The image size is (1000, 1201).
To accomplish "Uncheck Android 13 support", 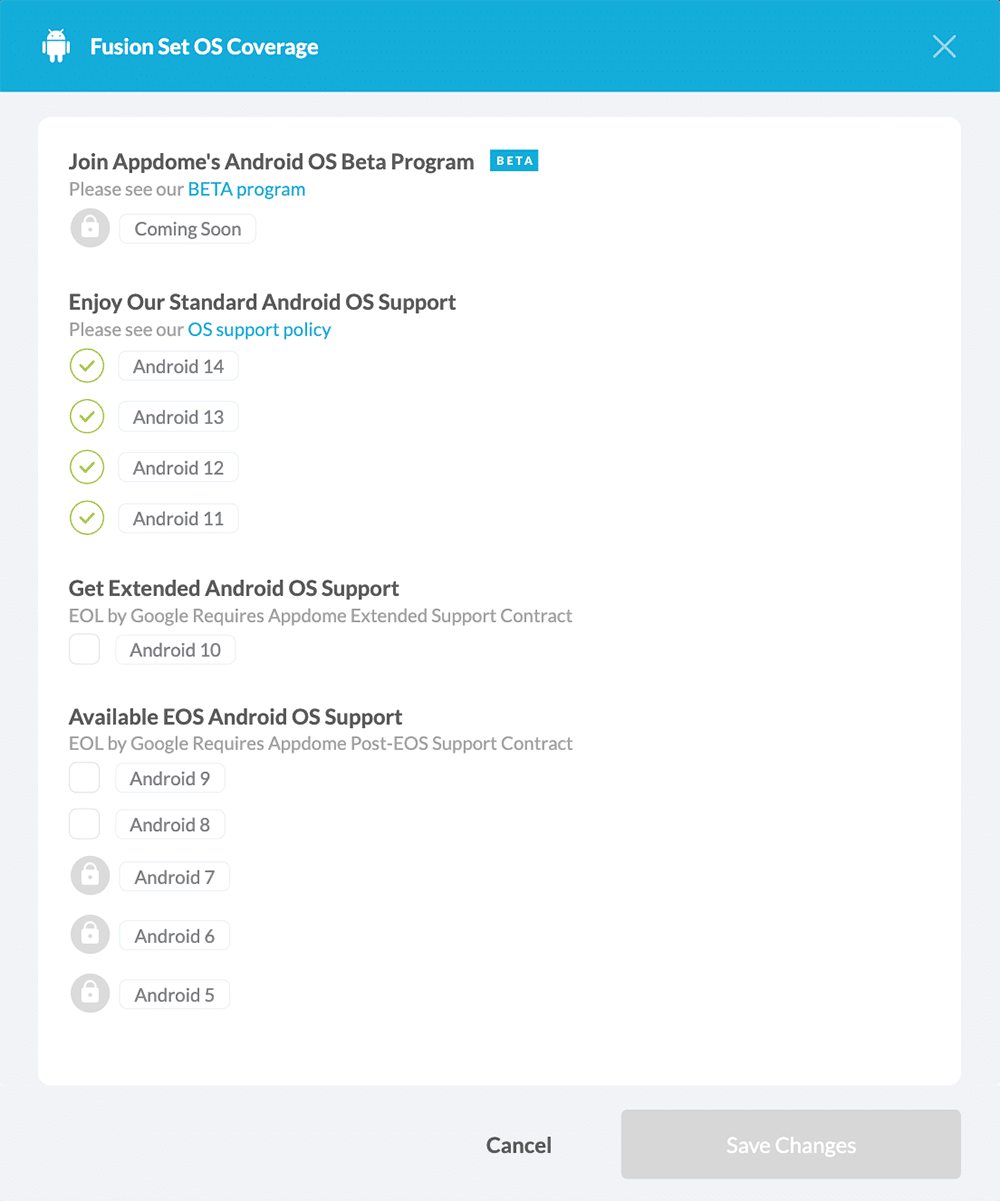I will click(86, 416).
